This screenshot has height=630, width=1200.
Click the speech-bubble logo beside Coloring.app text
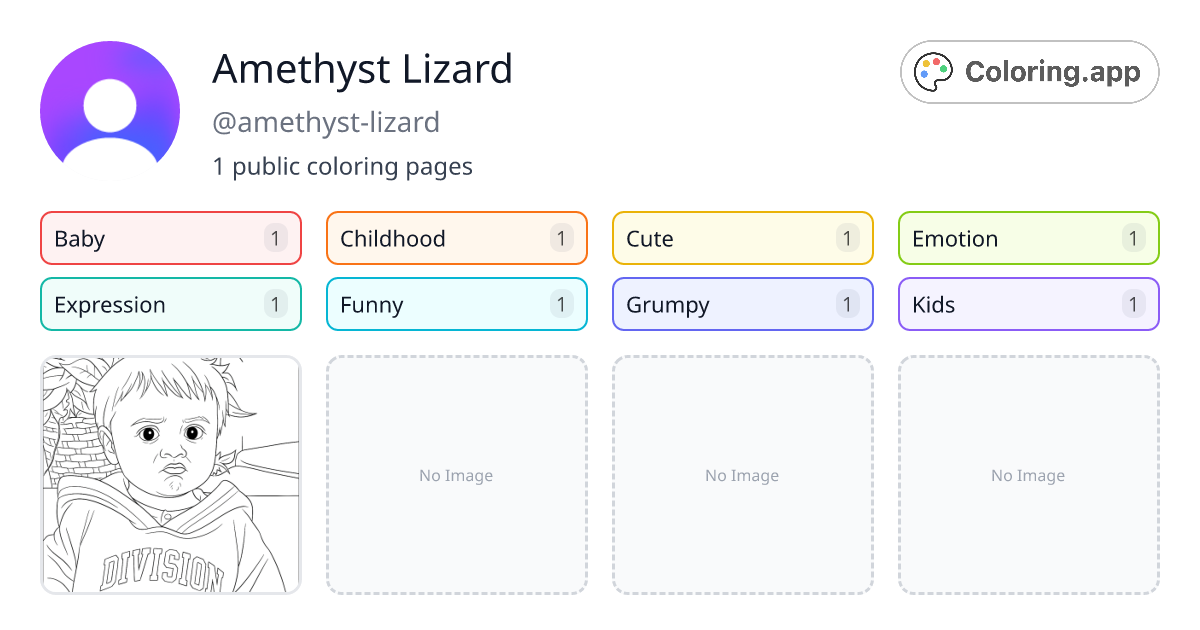[x=933, y=71]
